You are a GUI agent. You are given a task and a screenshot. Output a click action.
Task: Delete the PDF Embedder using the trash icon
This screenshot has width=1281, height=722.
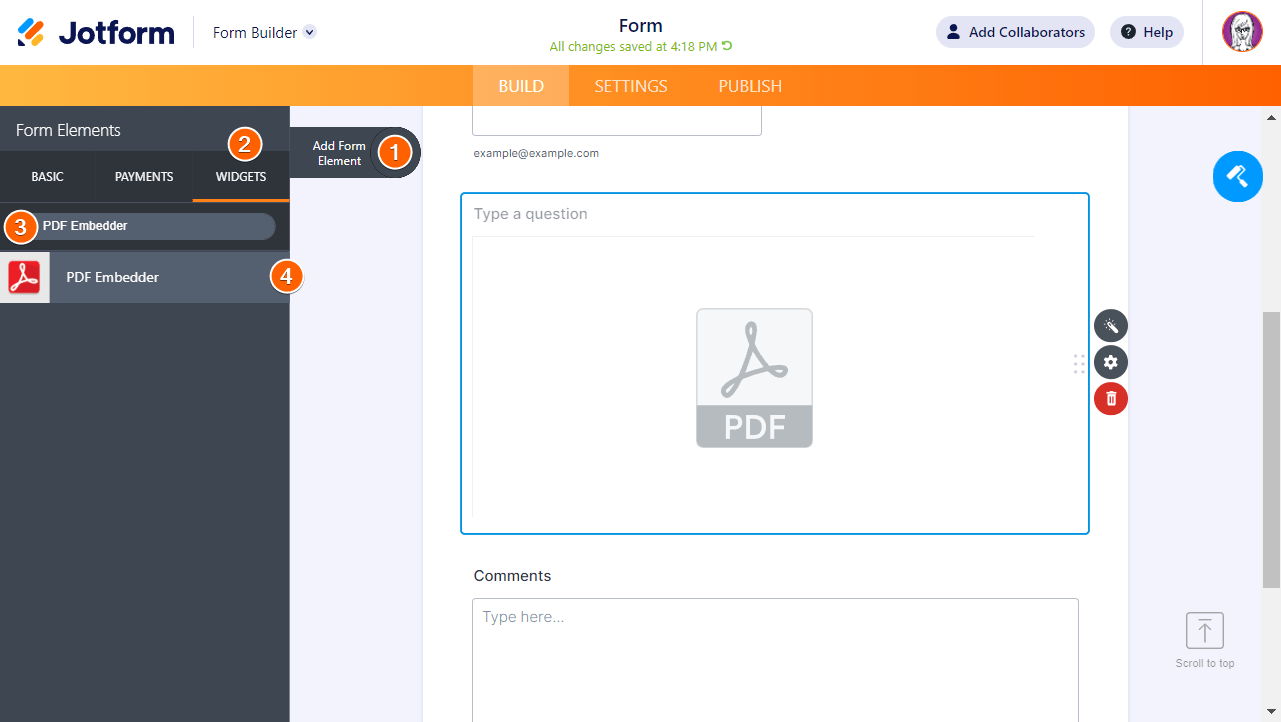point(1110,399)
